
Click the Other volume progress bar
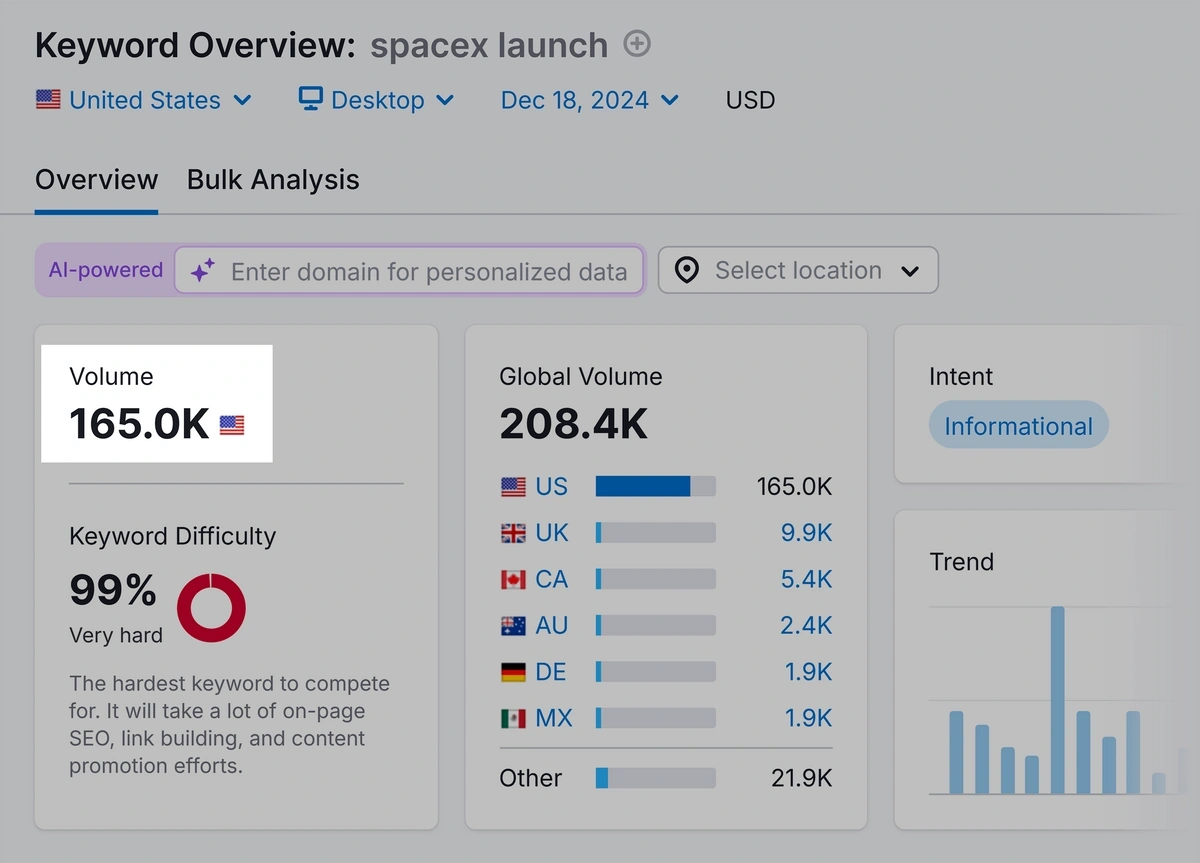[655, 778]
